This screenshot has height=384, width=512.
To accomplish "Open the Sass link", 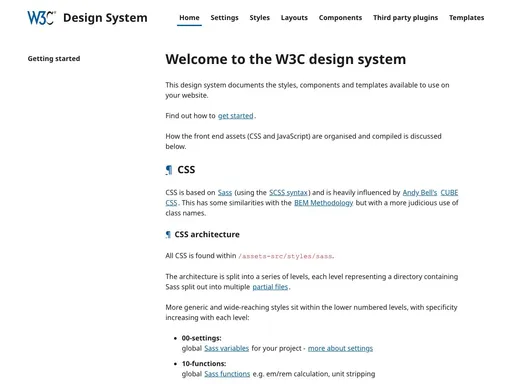I will click(x=225, y=193).
